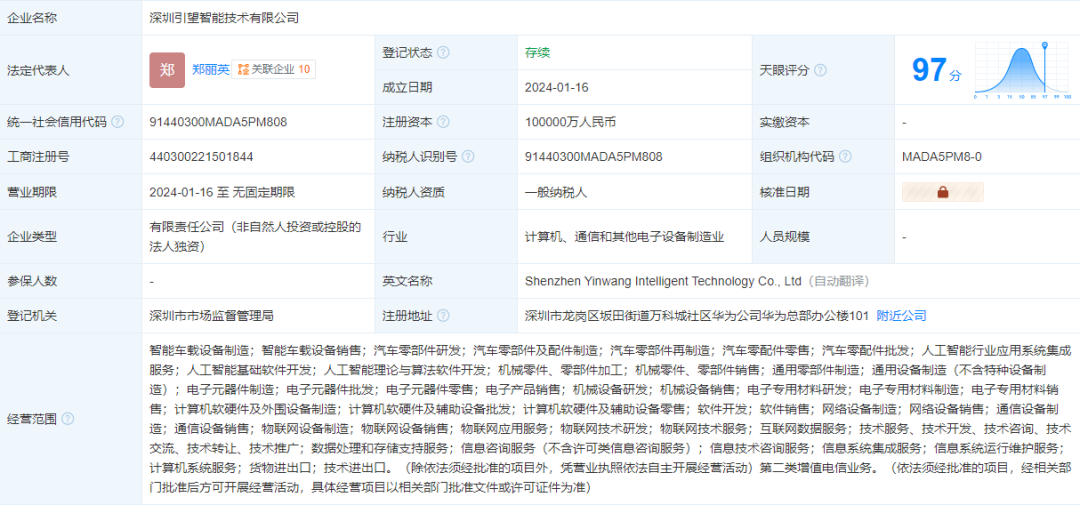Click the help icon beside 纳税人识别号
1080x505 pixels.
pyautogui.click(x=468, y=157)
